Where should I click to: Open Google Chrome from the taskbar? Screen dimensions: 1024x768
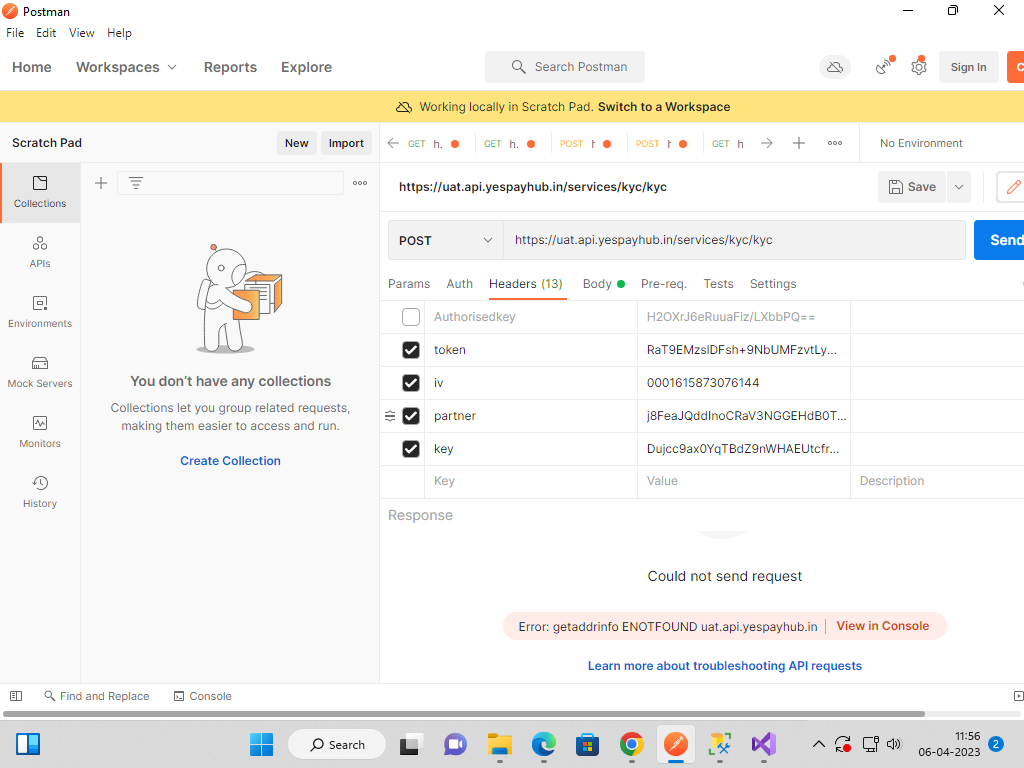tap(632, 744)
